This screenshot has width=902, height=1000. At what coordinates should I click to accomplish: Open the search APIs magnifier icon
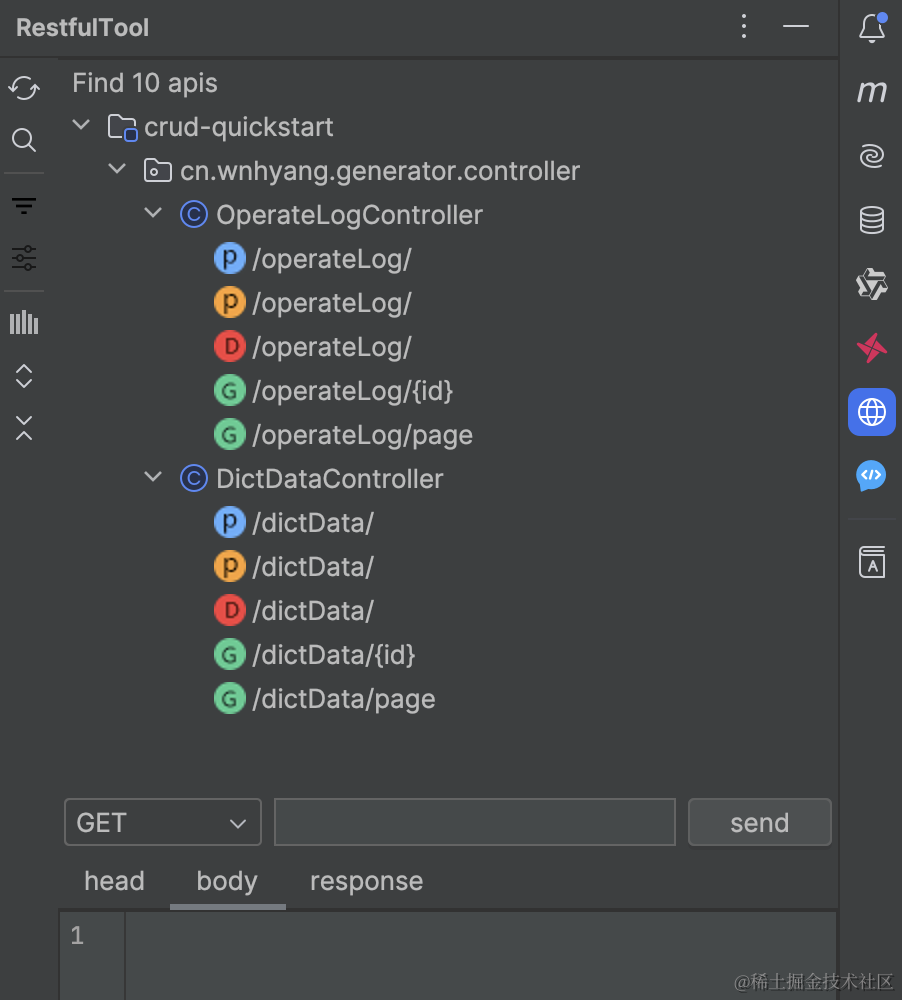pos(24,140)
